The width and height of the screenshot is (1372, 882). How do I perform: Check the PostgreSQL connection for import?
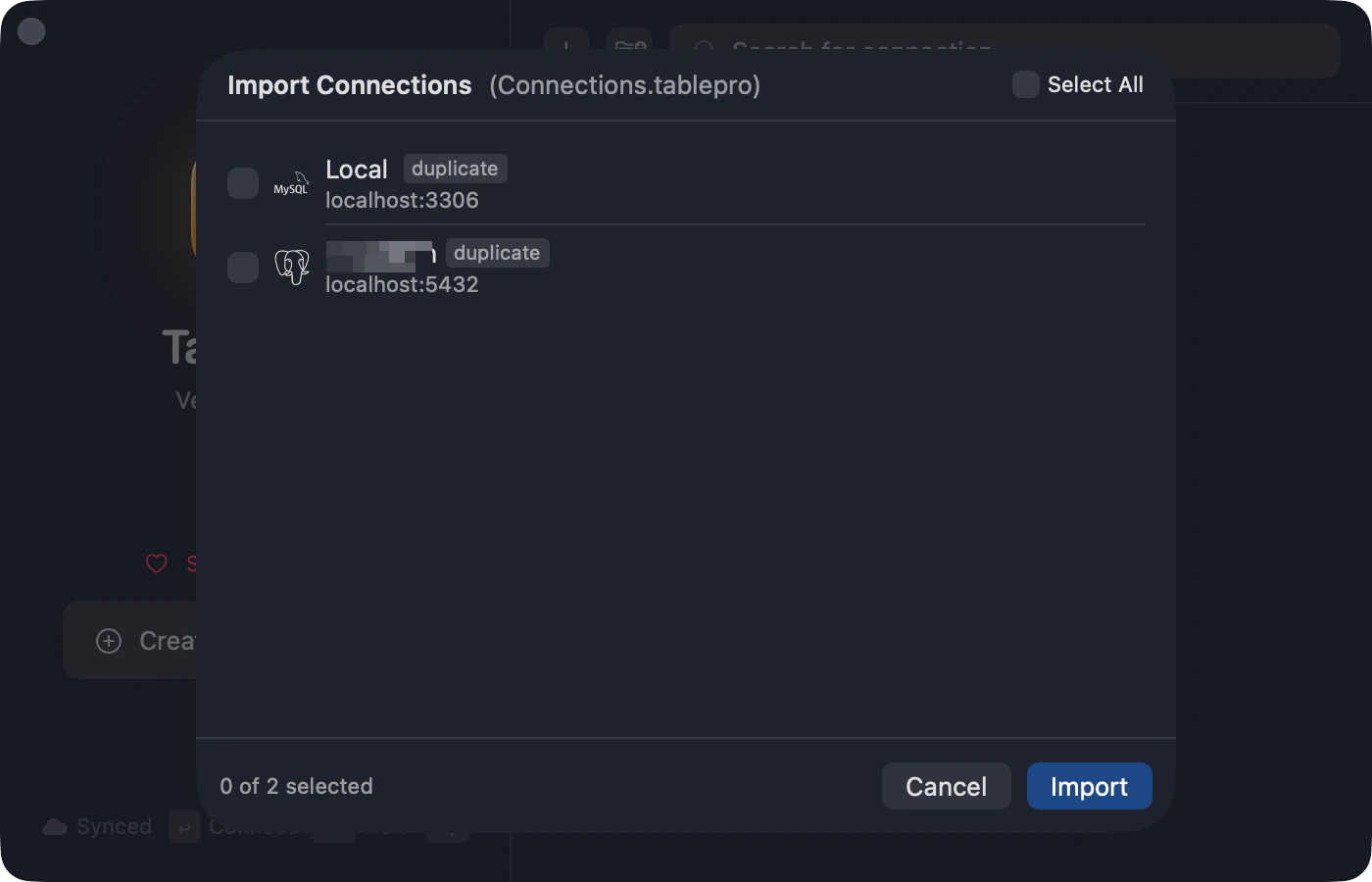tap(243, 268)
